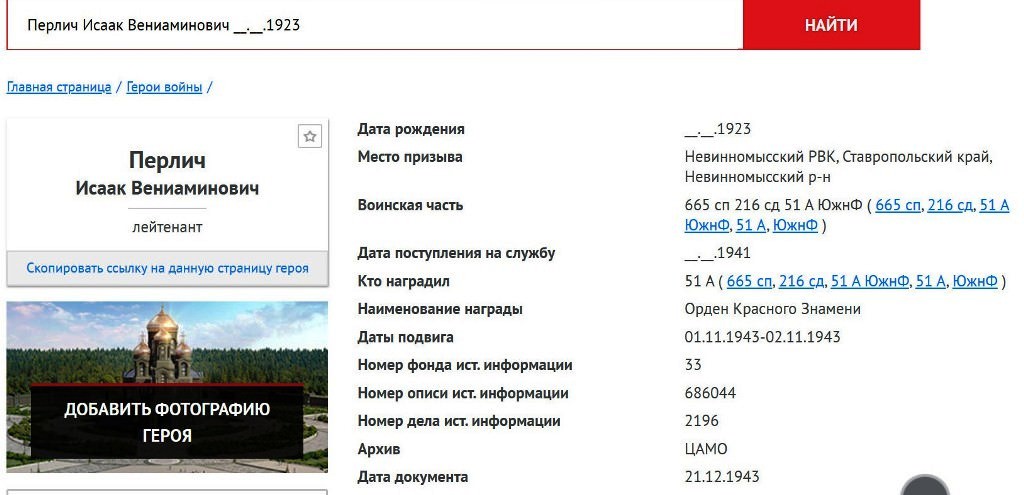
Task: Click the star favorite icon on hero card
Action: [x=310, y=137]
